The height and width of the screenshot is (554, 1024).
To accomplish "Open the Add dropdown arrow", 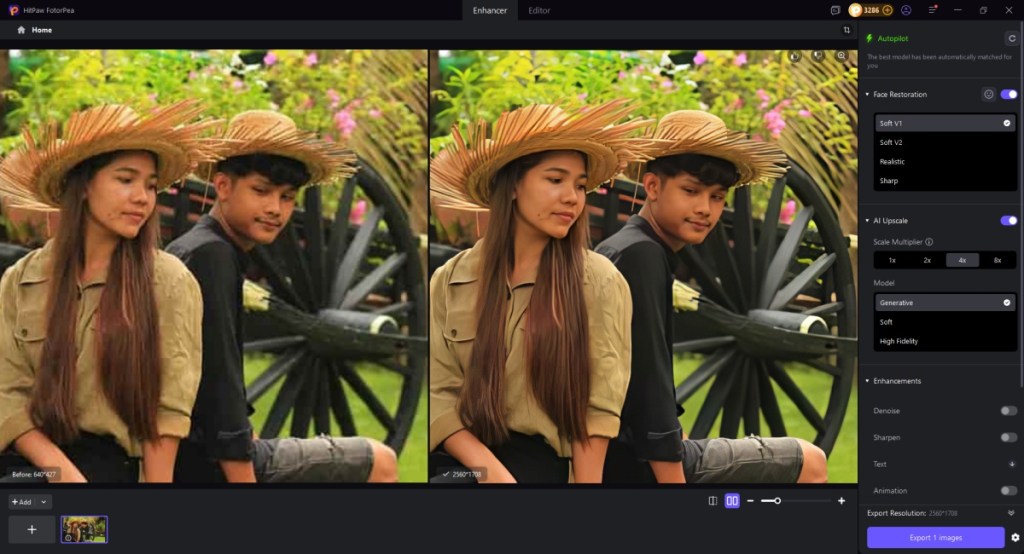I will (x=44, y=502).
